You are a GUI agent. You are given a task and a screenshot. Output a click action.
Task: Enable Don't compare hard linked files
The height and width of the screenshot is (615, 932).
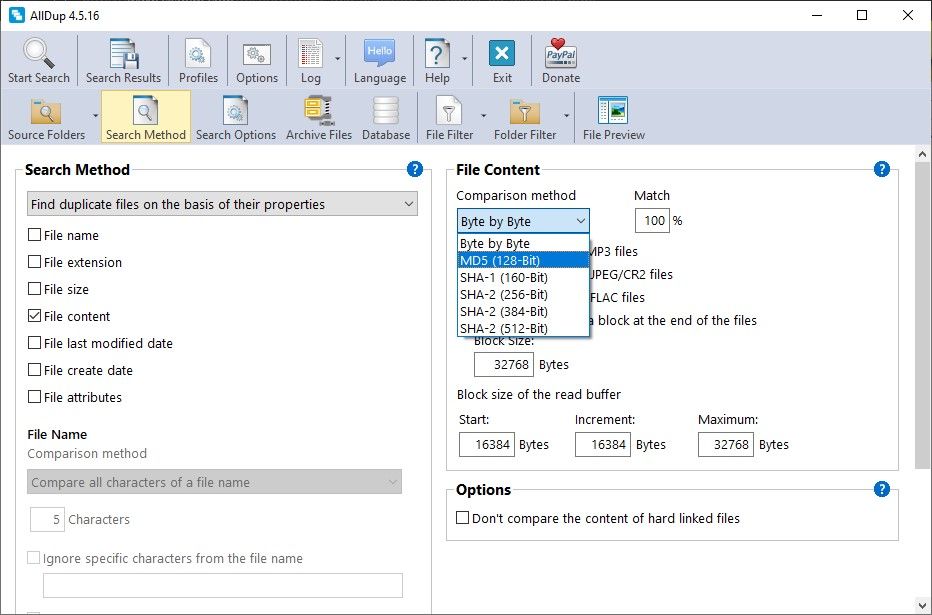463,518
